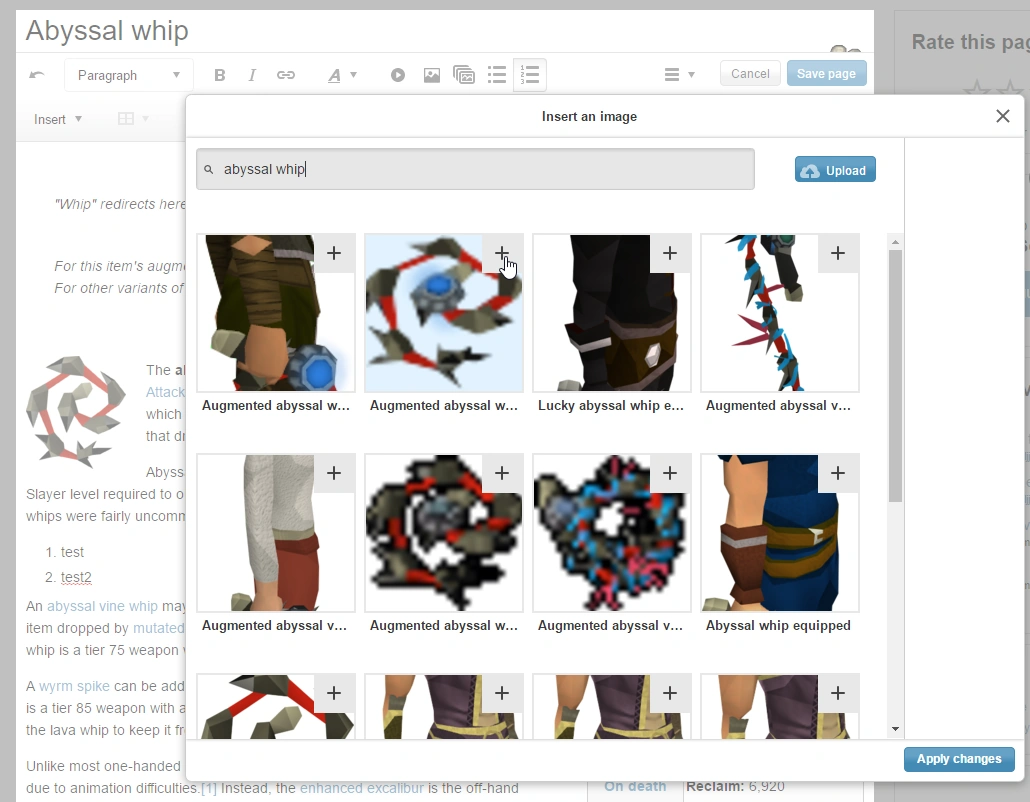Select the Augmented abyssal vine whip detail thumbnail

tap(780, 313)
